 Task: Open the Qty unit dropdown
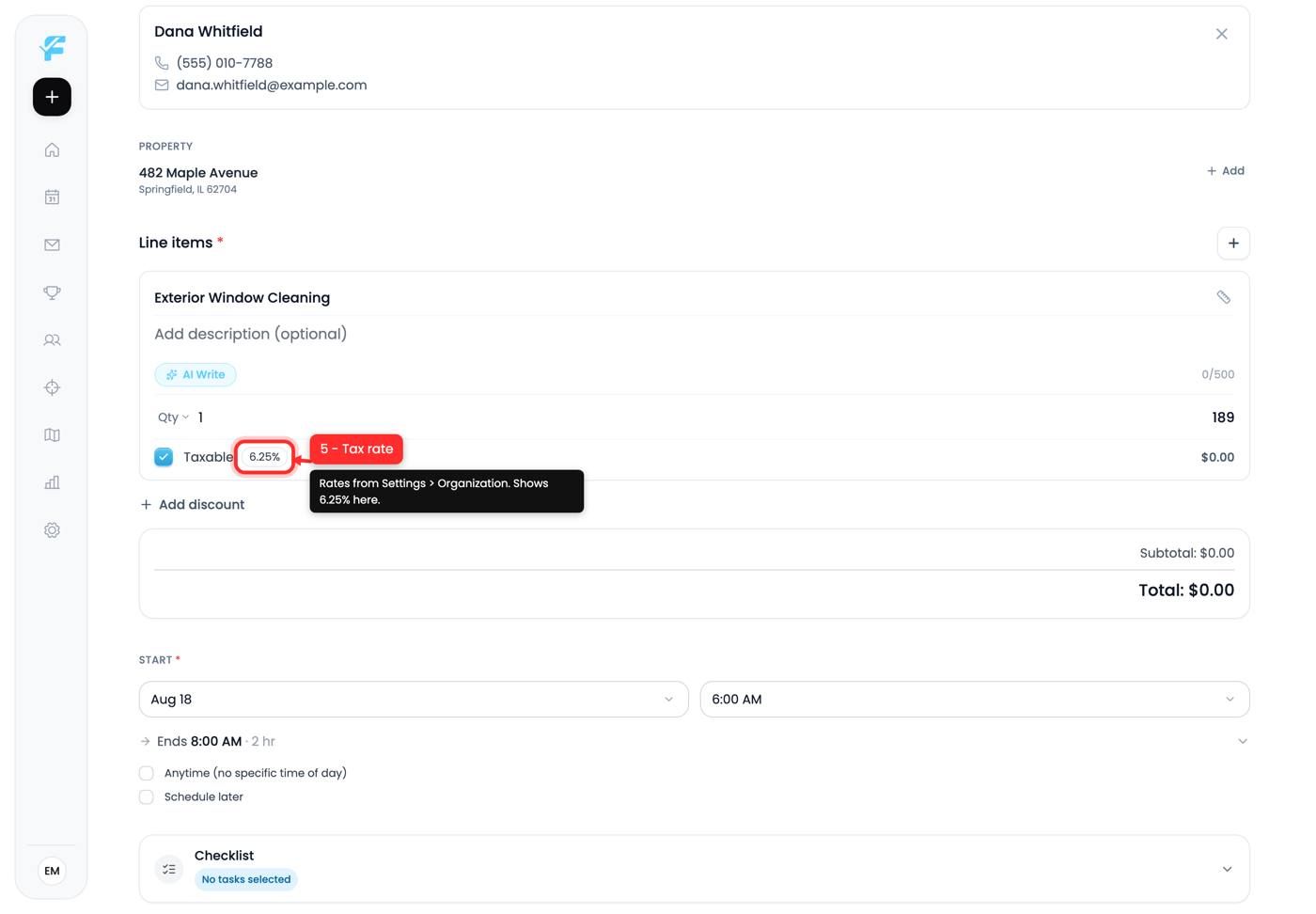point(173,418)
